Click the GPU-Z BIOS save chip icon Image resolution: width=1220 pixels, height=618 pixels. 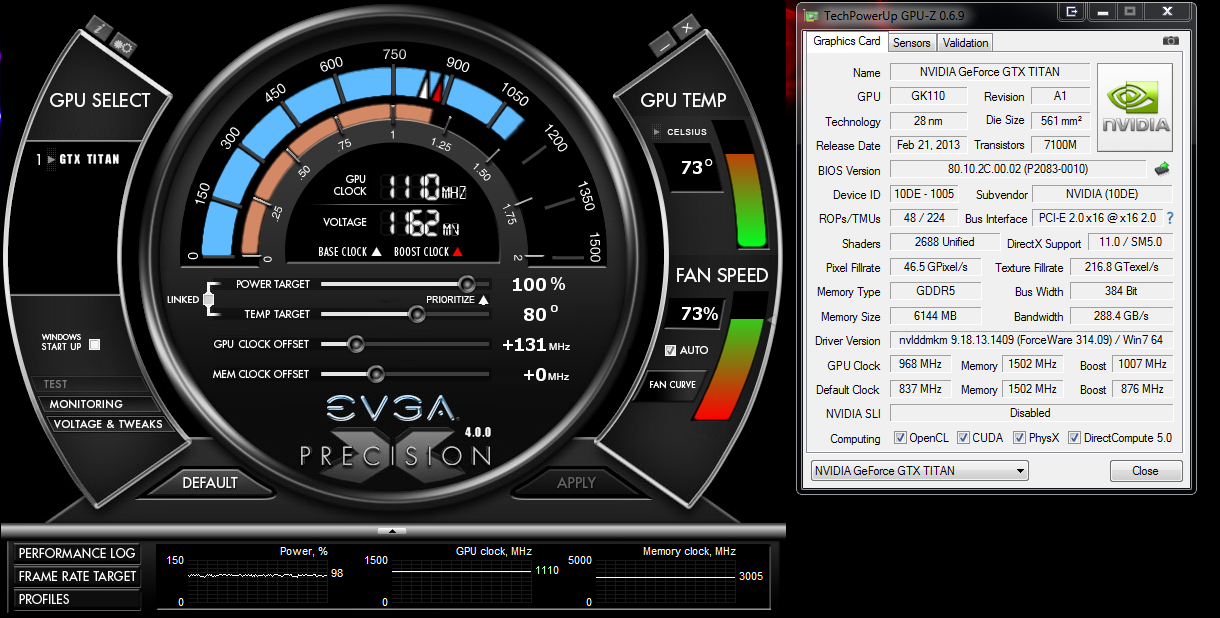tap(1162, 169)
